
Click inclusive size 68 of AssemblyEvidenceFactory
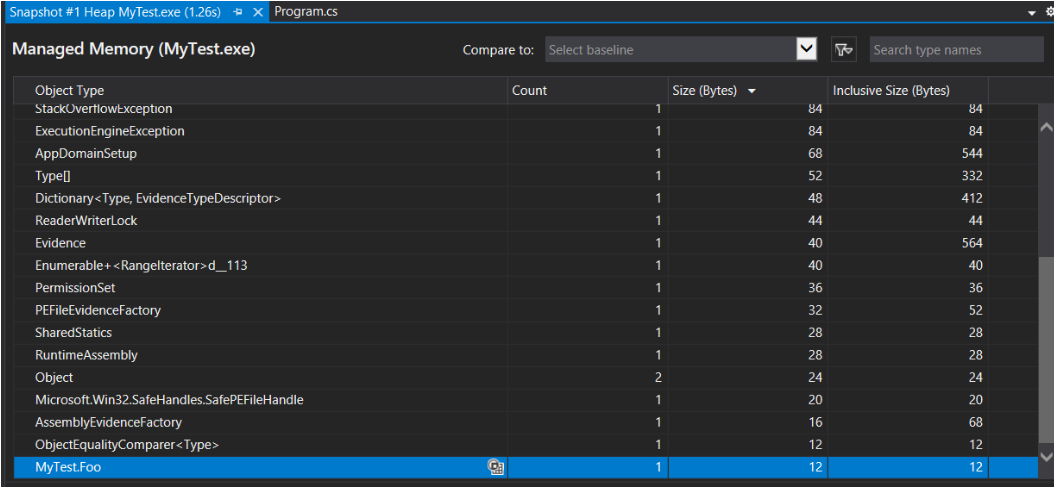coord(976,422)
